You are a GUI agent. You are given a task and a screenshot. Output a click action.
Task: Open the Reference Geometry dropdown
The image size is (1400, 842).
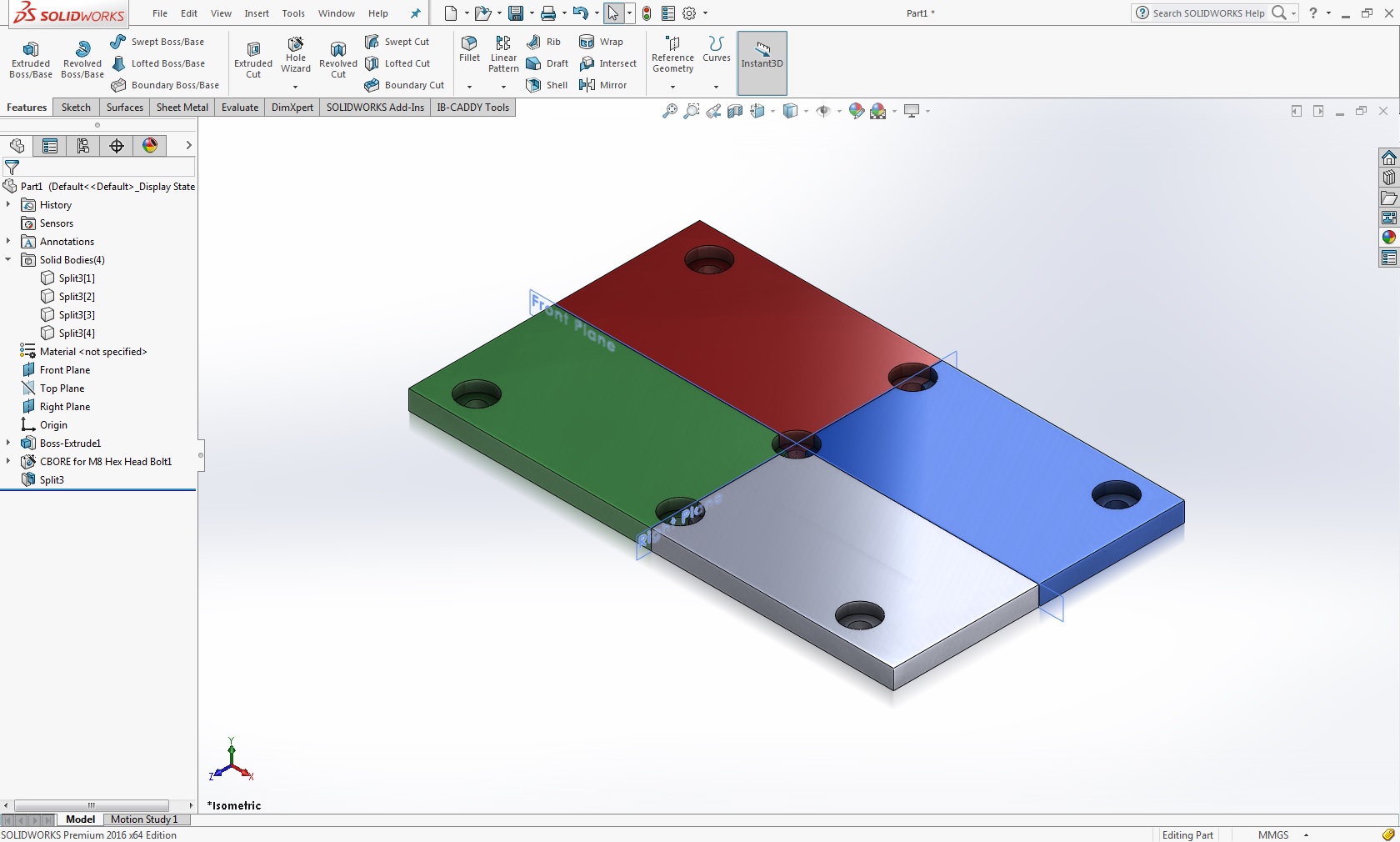[x=672, y=87]
